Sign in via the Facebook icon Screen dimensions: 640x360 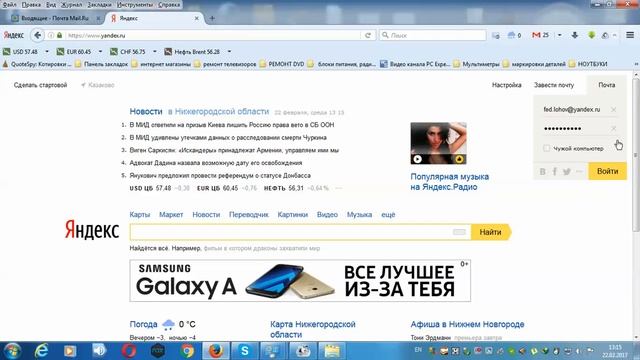554,171
